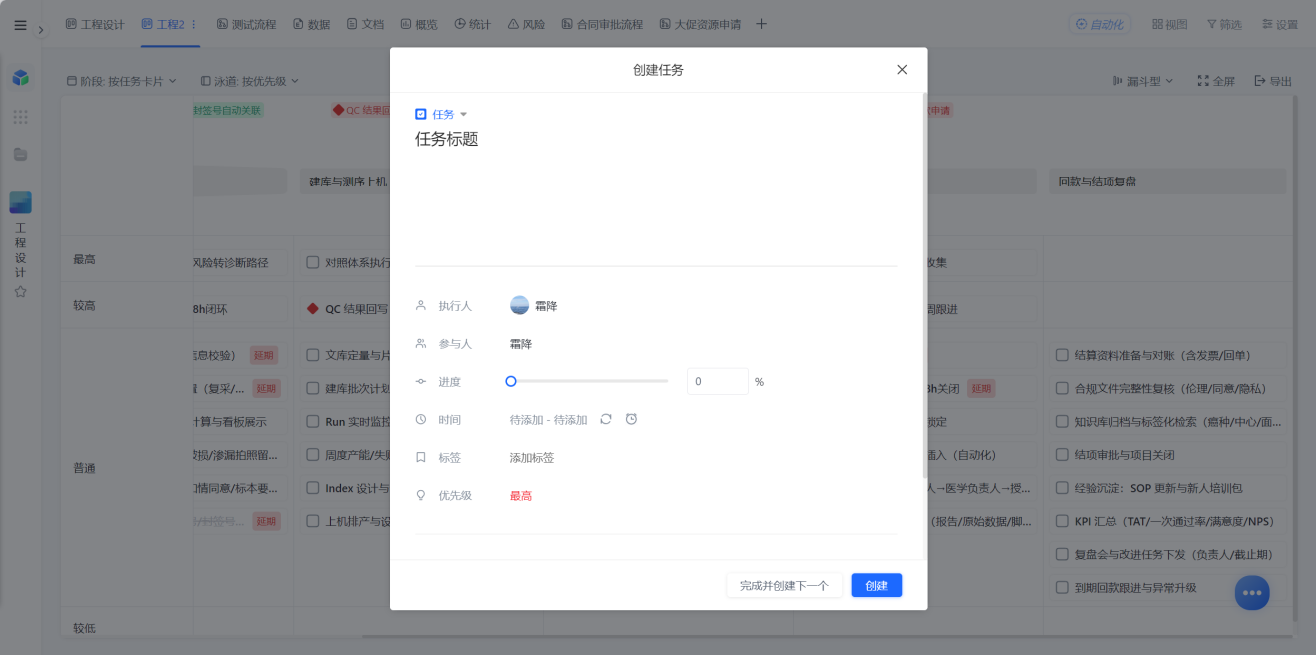Switch to the 概览 tab
Image resolution: width=1316 pixels, height=655 pixels.
(x=419, y=24)
